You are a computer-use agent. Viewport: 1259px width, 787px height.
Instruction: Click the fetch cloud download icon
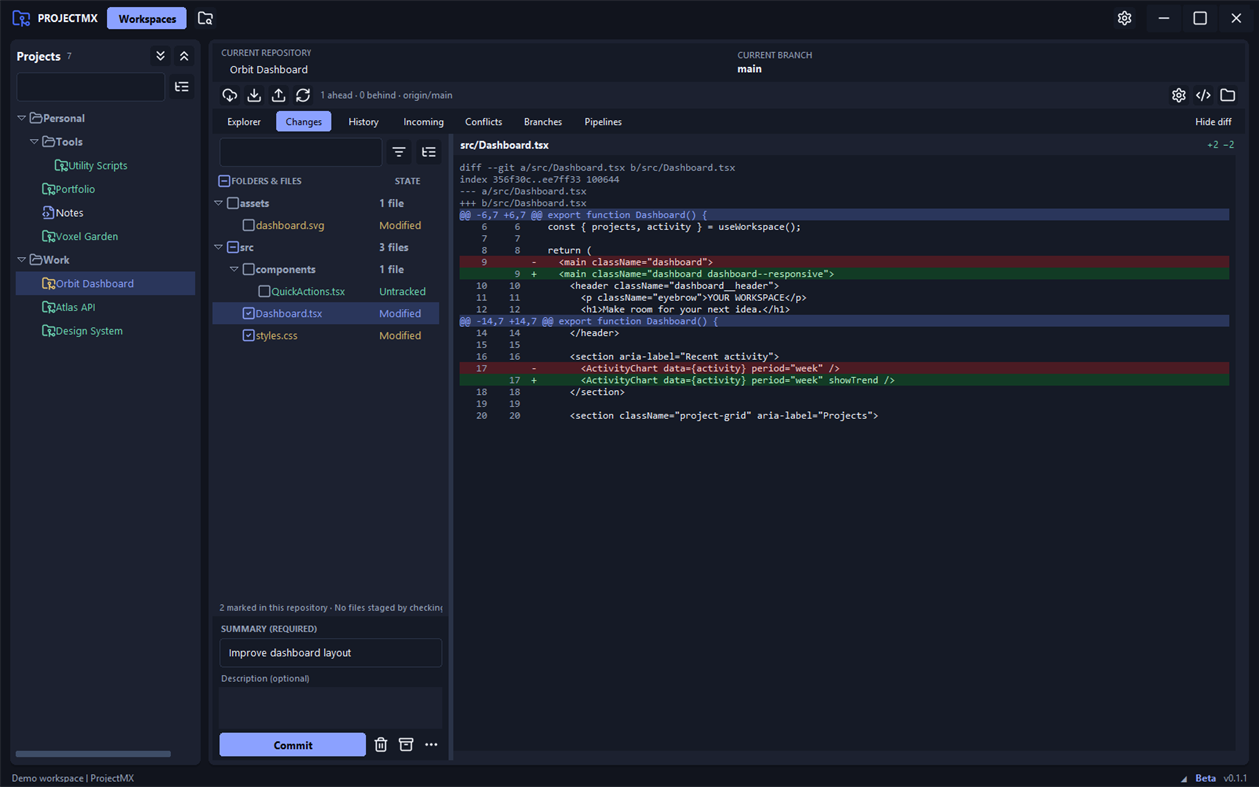(230, 95)
